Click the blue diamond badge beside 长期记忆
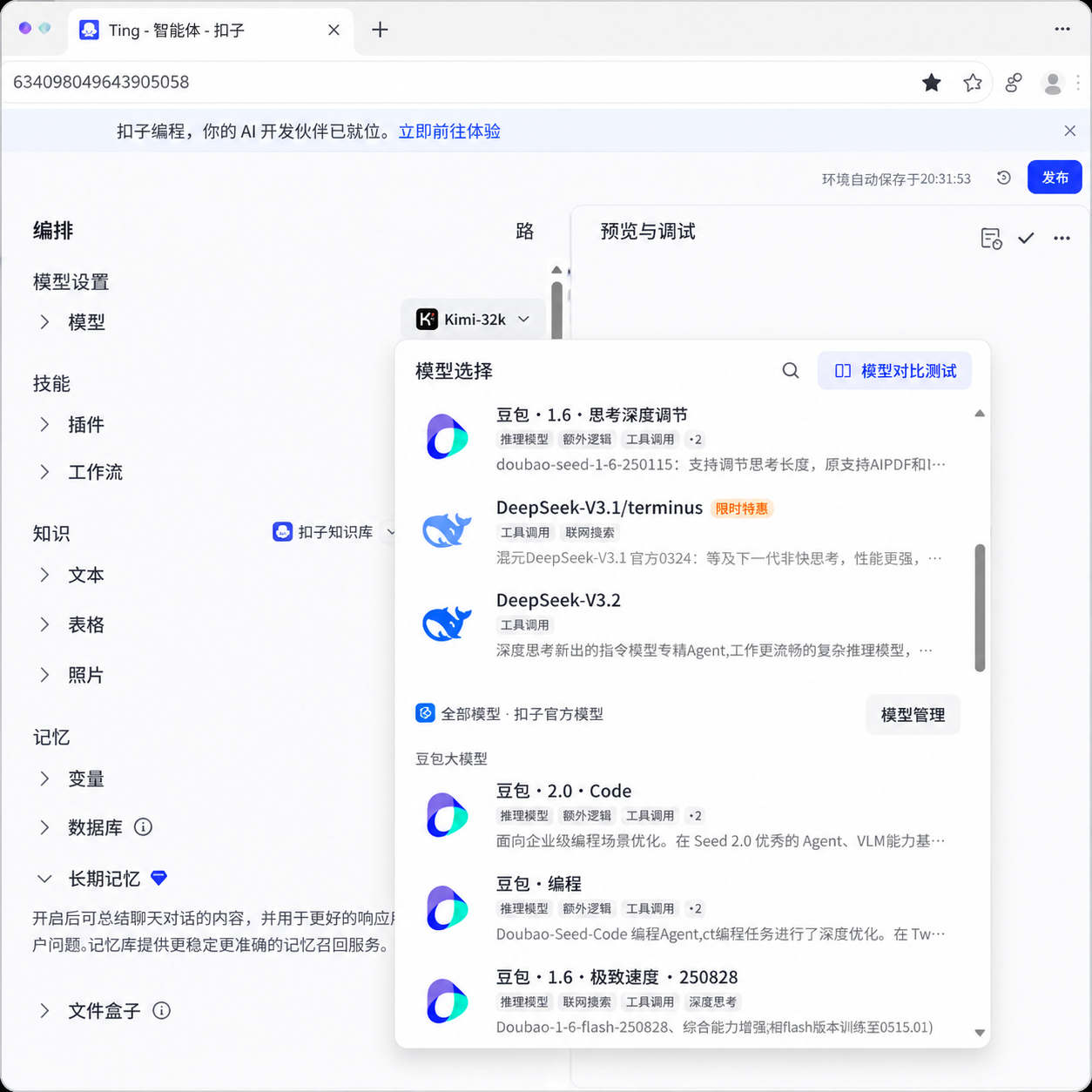The image size is (1092, 1092). (x=158, y=878)
